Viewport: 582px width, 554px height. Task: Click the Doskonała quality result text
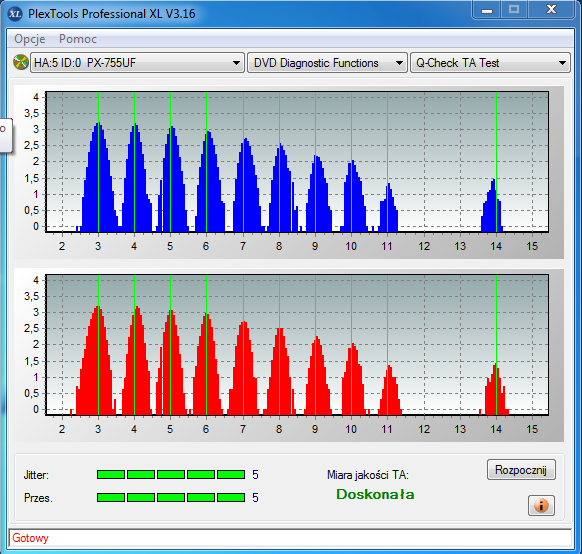click(x=375, y=494)
